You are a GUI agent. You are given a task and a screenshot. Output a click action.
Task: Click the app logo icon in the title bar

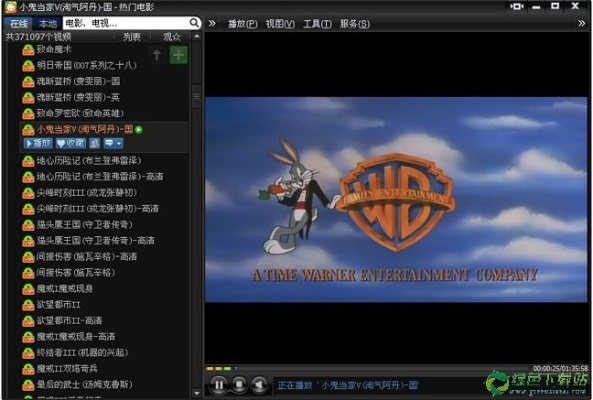[11, 7]
